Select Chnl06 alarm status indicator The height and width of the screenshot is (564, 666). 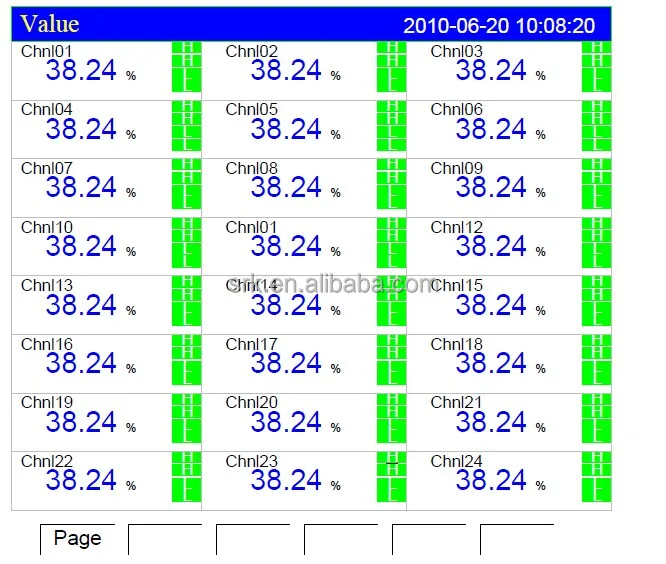click(596, 126)
